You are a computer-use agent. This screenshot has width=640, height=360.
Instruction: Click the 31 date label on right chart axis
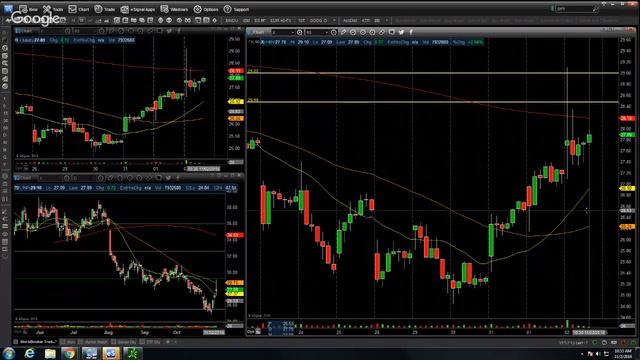pos(491,332)
